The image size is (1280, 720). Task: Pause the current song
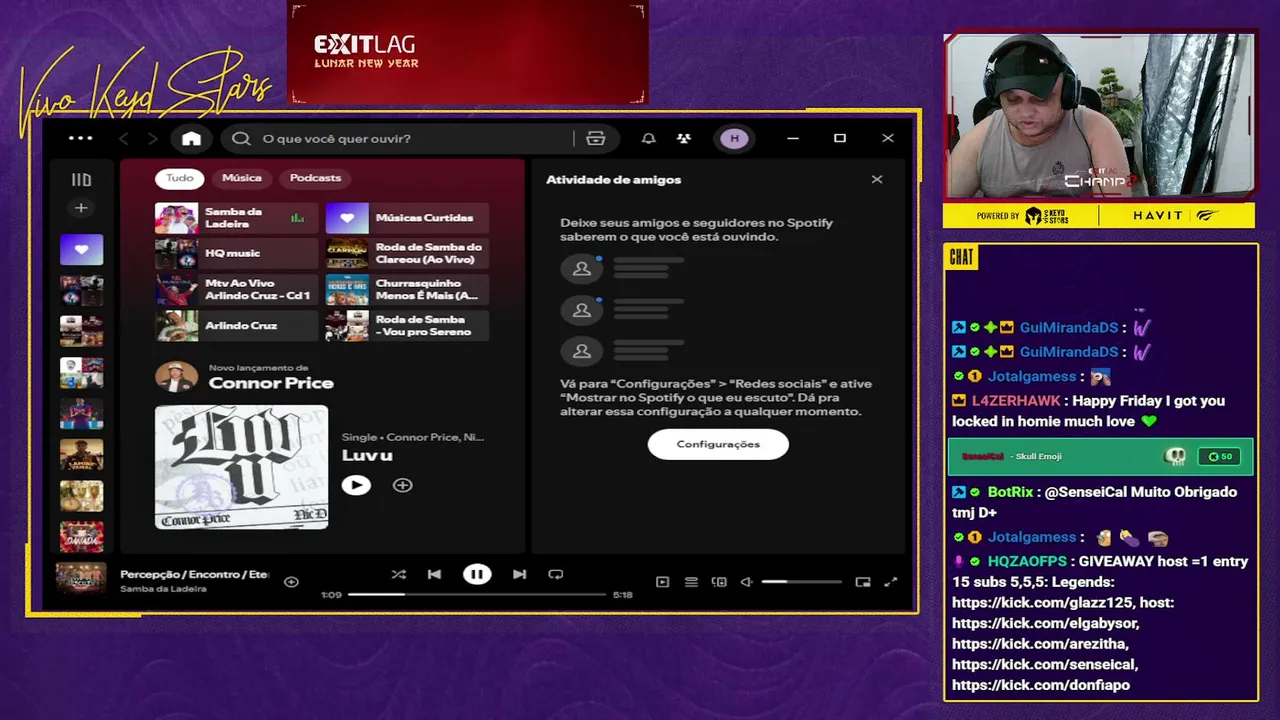(477, 574)
